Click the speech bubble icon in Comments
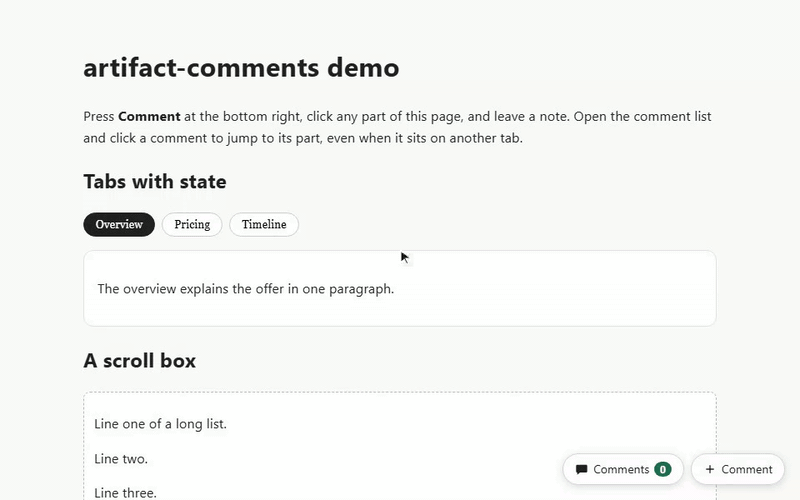Viewport: 800px width, 500px height. pyautogui.click(x=581, y=469)
